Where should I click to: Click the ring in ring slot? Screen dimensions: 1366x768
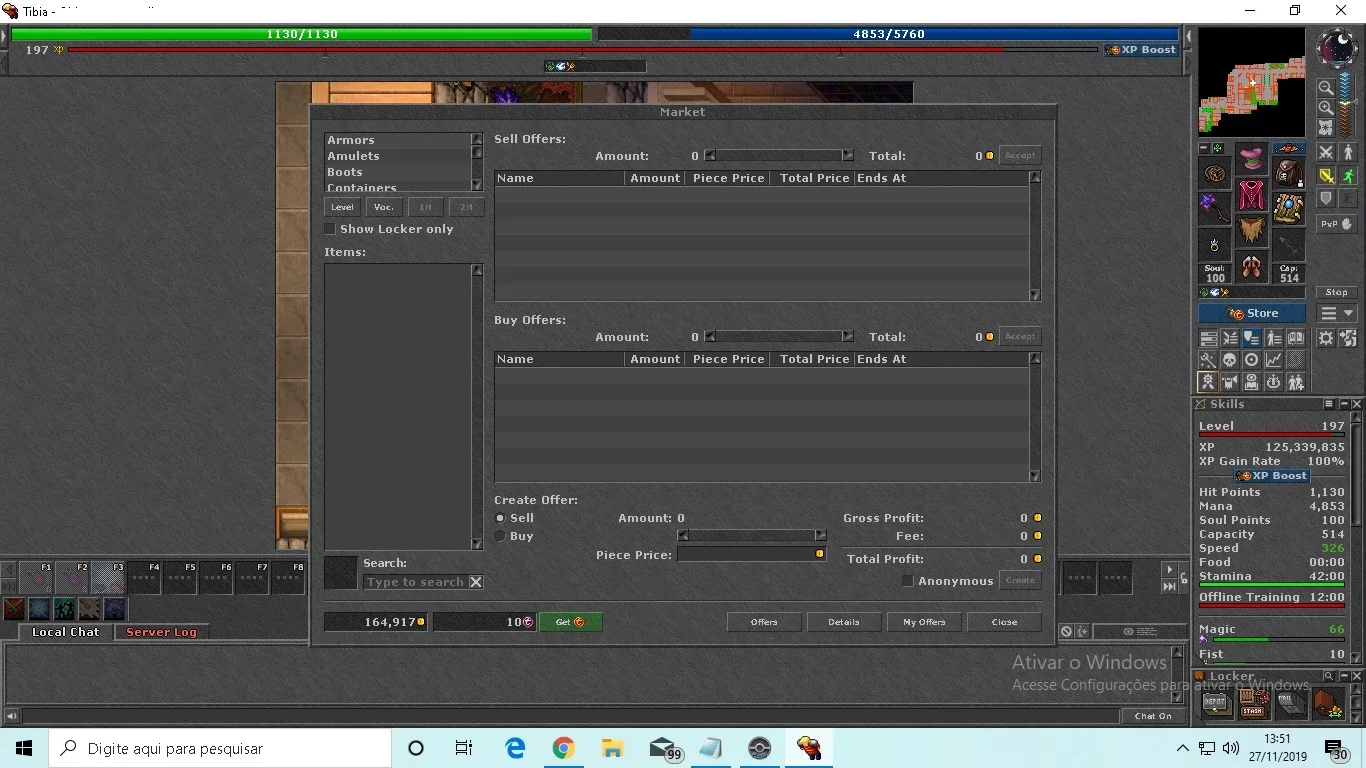(1215, 244)
